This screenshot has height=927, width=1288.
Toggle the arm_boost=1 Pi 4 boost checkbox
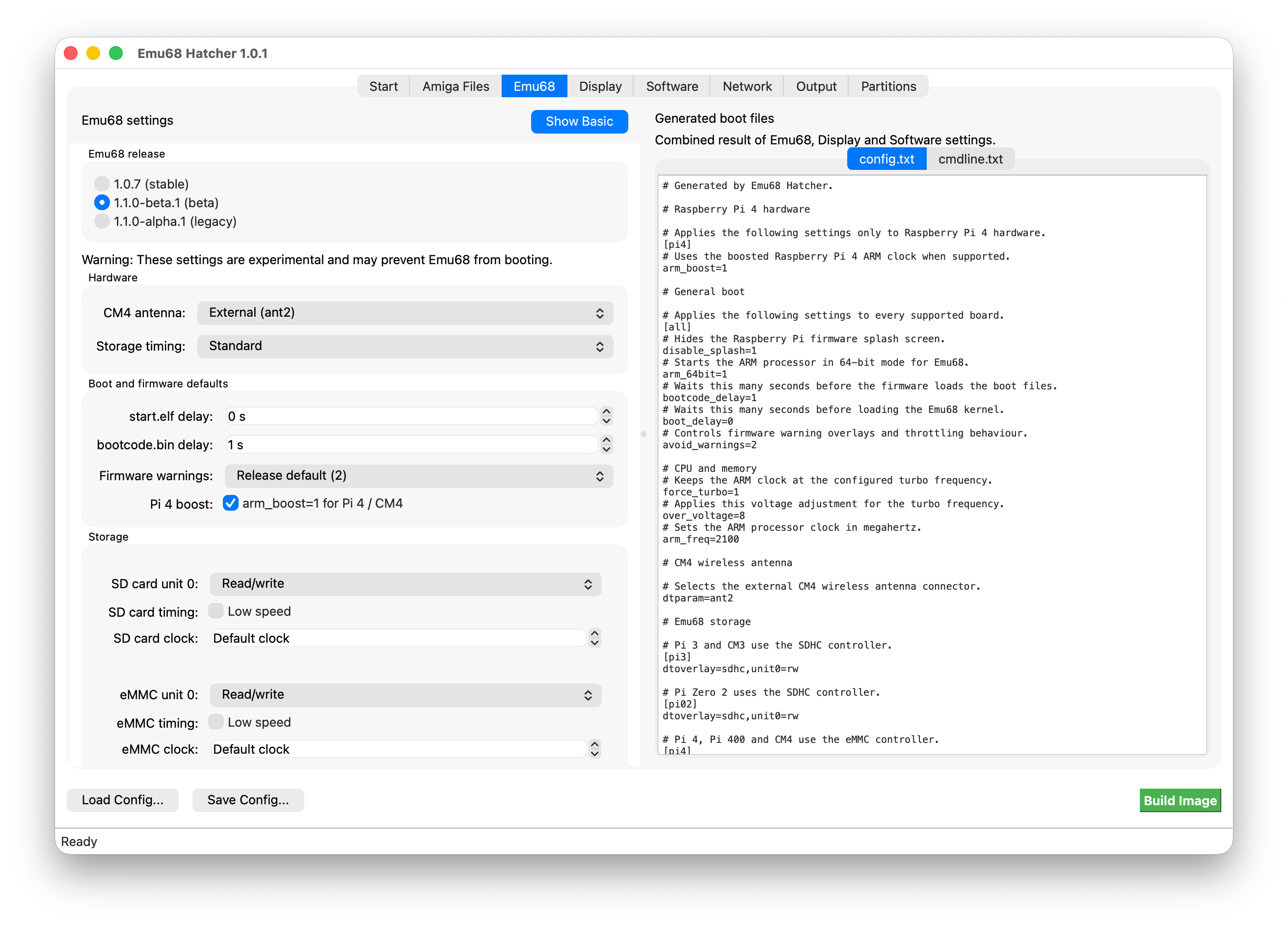click(230, 503)
